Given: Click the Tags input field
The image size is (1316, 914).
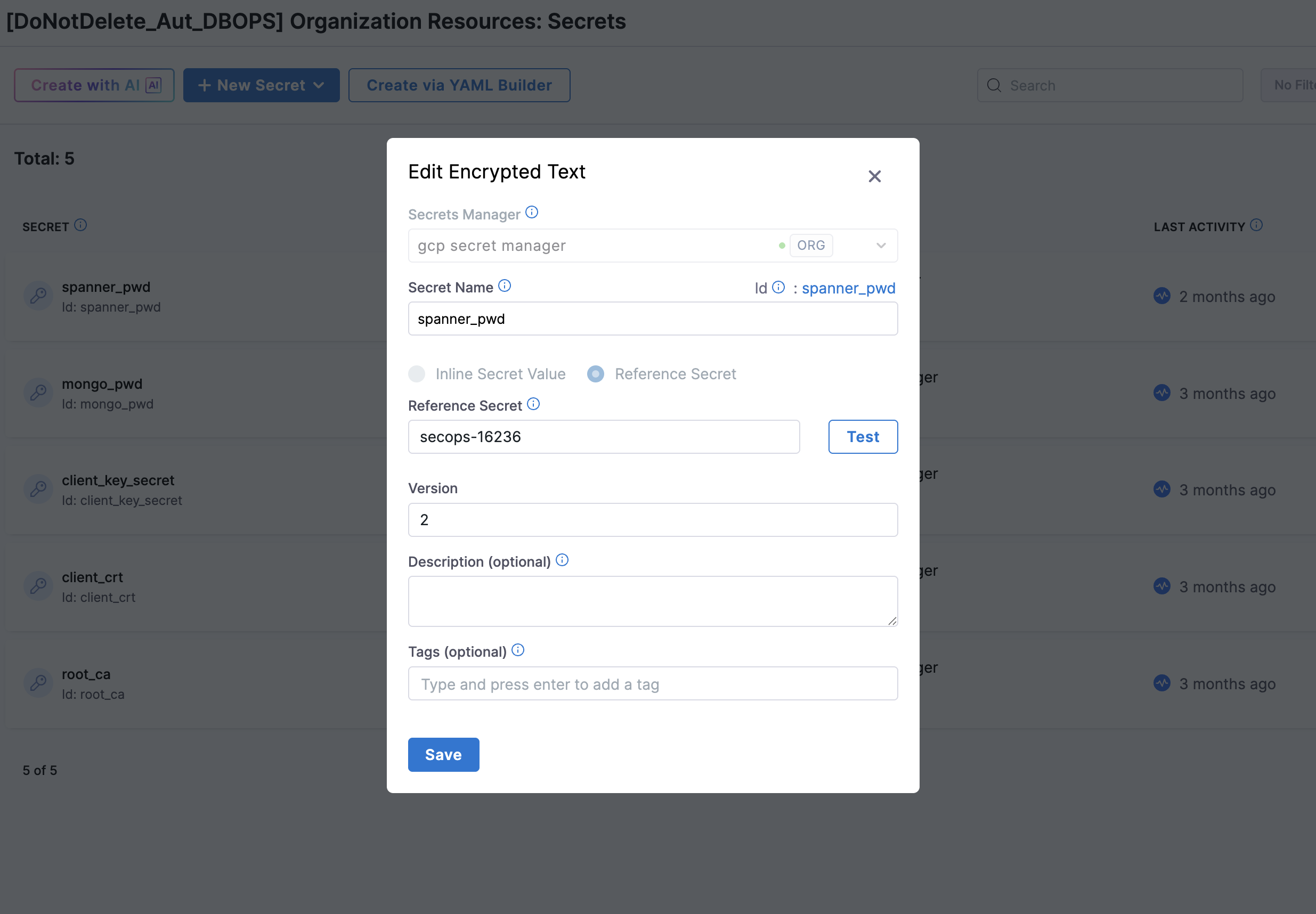Looking at the screenshot, I should [x=653, y=684].
